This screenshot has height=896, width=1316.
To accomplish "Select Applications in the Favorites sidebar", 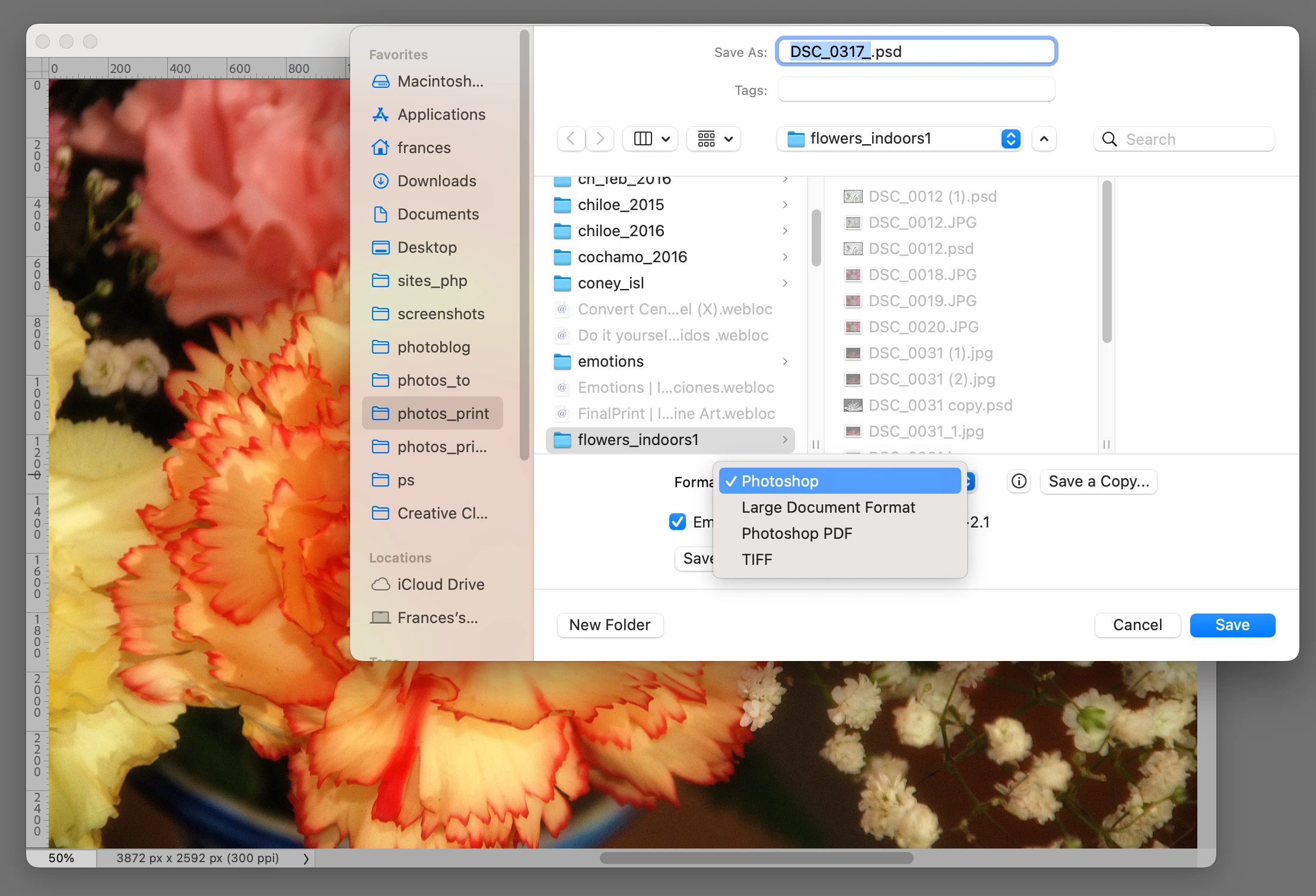I will click(441, 115).
